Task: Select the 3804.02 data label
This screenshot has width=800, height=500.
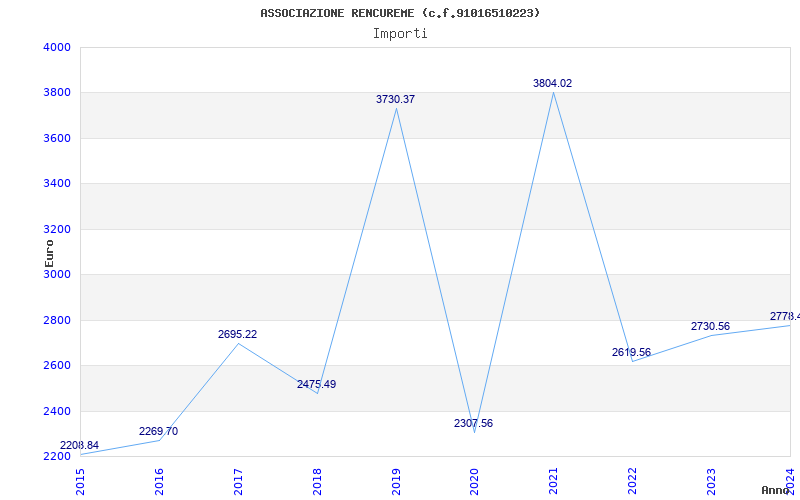Action: pos(553,83)
